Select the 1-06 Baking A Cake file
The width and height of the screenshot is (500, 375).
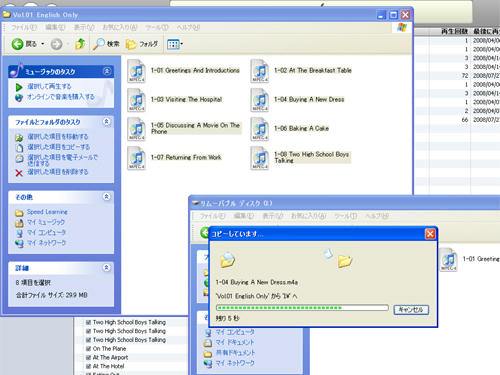pyautogui.click(x=290, y=129)
